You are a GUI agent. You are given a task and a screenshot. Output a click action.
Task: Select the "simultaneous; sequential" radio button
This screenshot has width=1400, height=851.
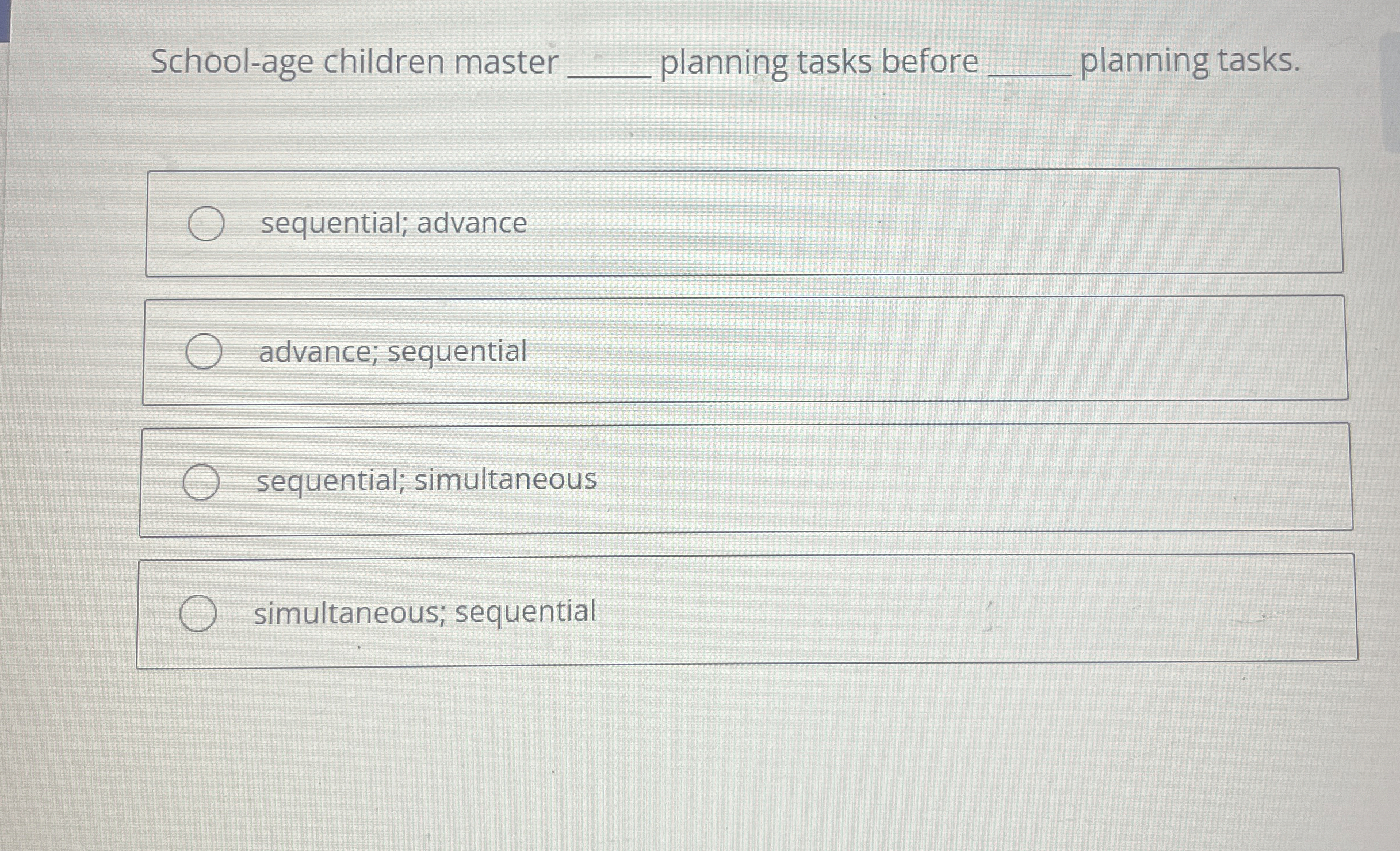coord(198,613)
